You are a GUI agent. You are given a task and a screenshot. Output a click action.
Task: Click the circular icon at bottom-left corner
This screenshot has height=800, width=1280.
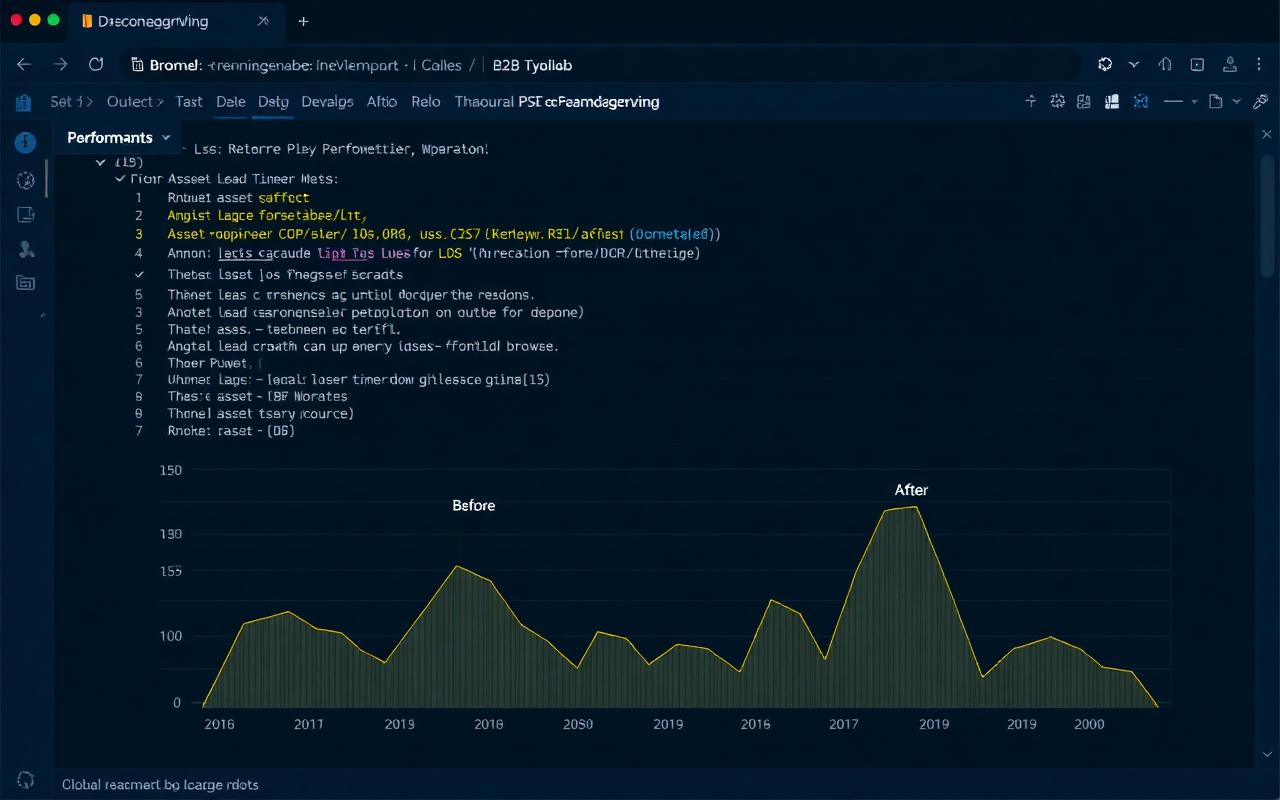pyautogui.click(x=26, y=779)
